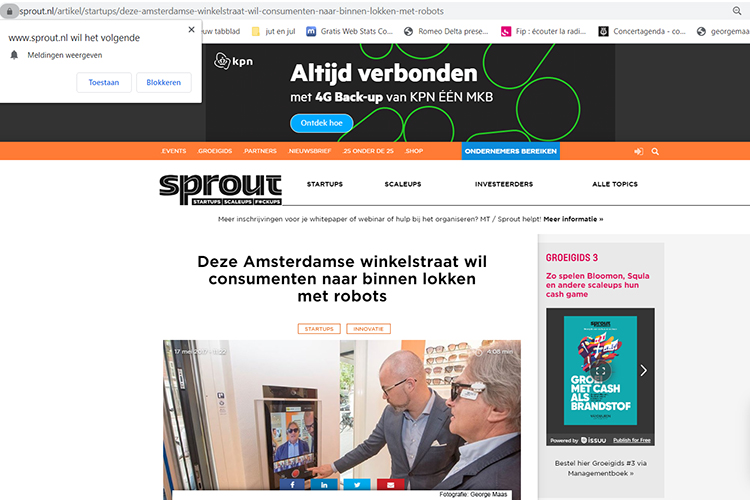
Task: Click browser zoom magnifier in address bar
Action: point(737,11)
